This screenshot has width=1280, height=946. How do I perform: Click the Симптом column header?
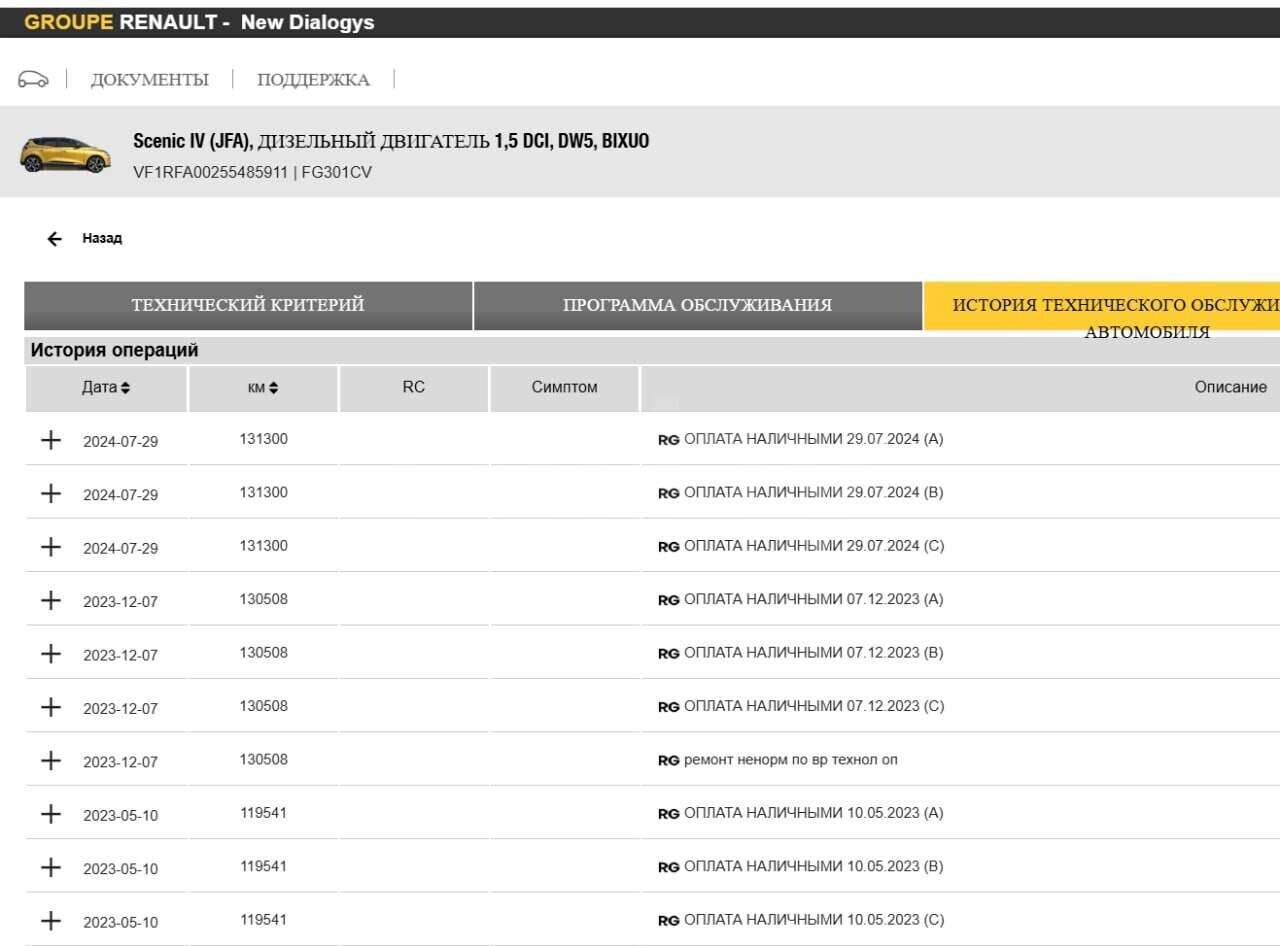(564, 388)
